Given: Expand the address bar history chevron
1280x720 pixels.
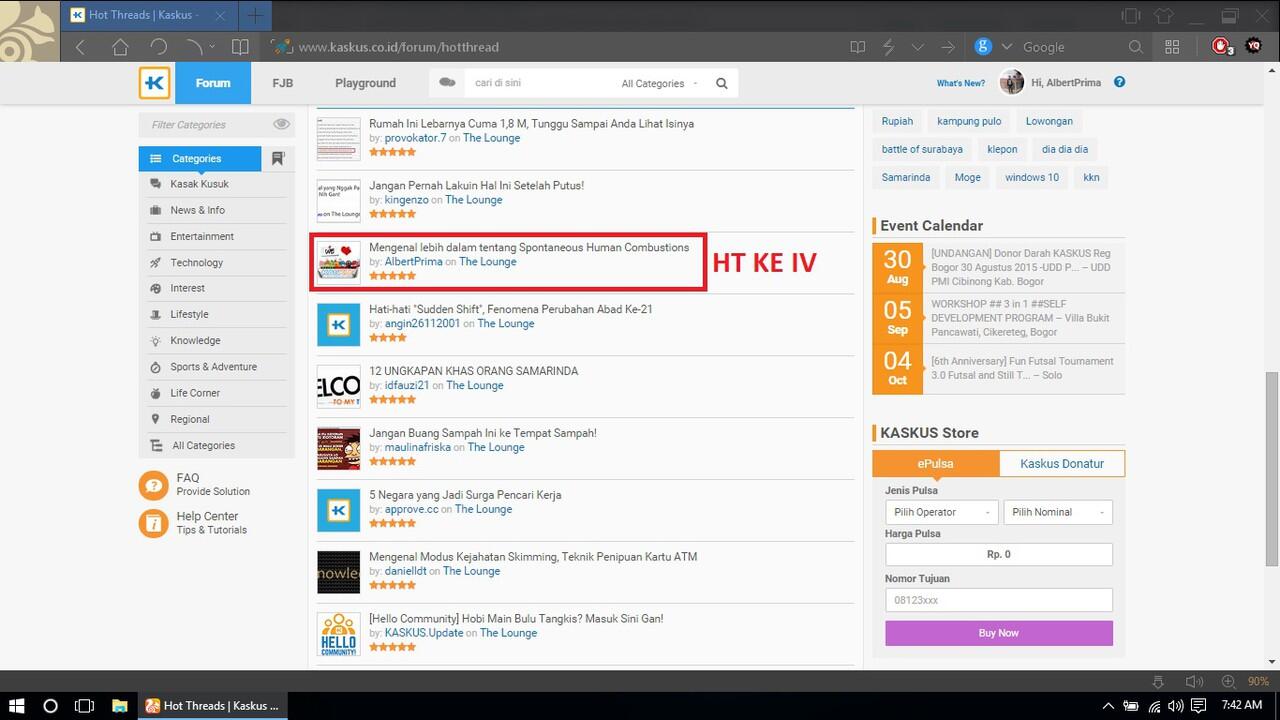Looking at the screenshot, I should point(917,47).
